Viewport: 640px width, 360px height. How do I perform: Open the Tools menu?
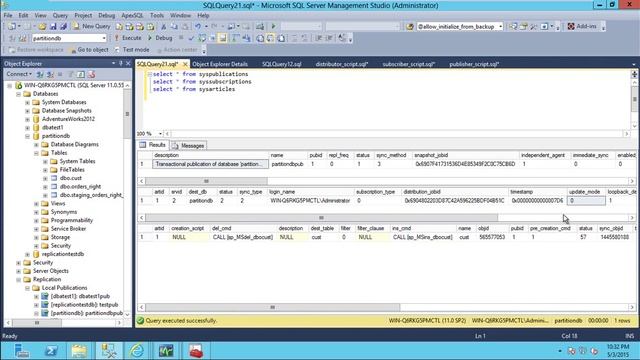click(x=156, y=16)
